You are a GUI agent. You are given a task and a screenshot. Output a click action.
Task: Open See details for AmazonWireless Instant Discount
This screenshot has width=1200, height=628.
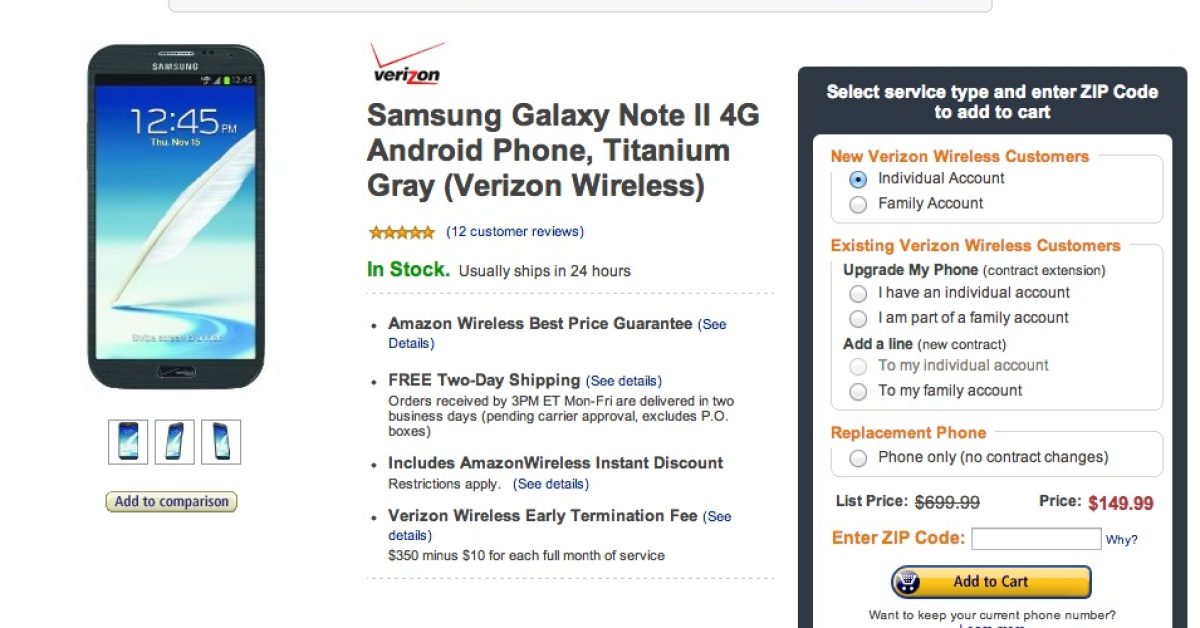pyautogui.click(x=551, y=484)
